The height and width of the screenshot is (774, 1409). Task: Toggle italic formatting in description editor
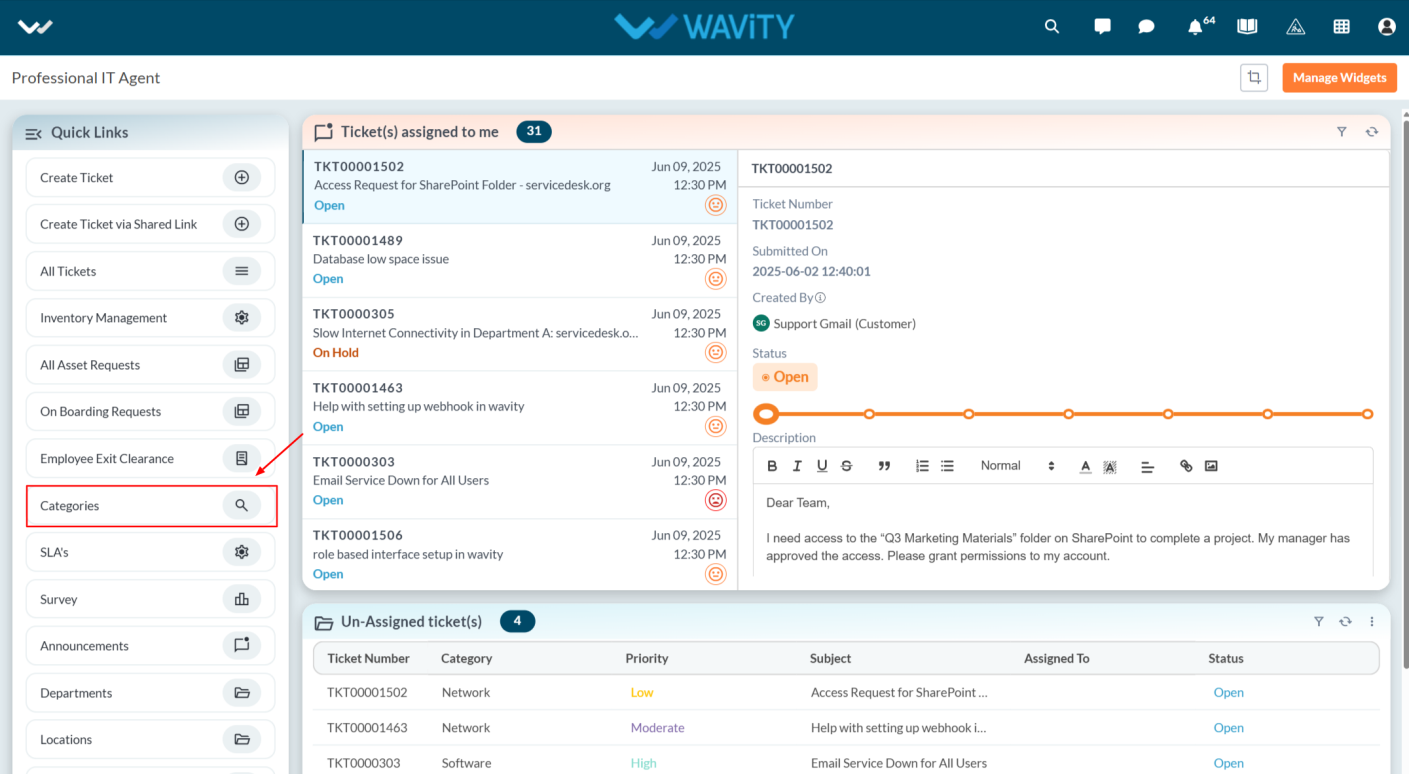(797, 466)
